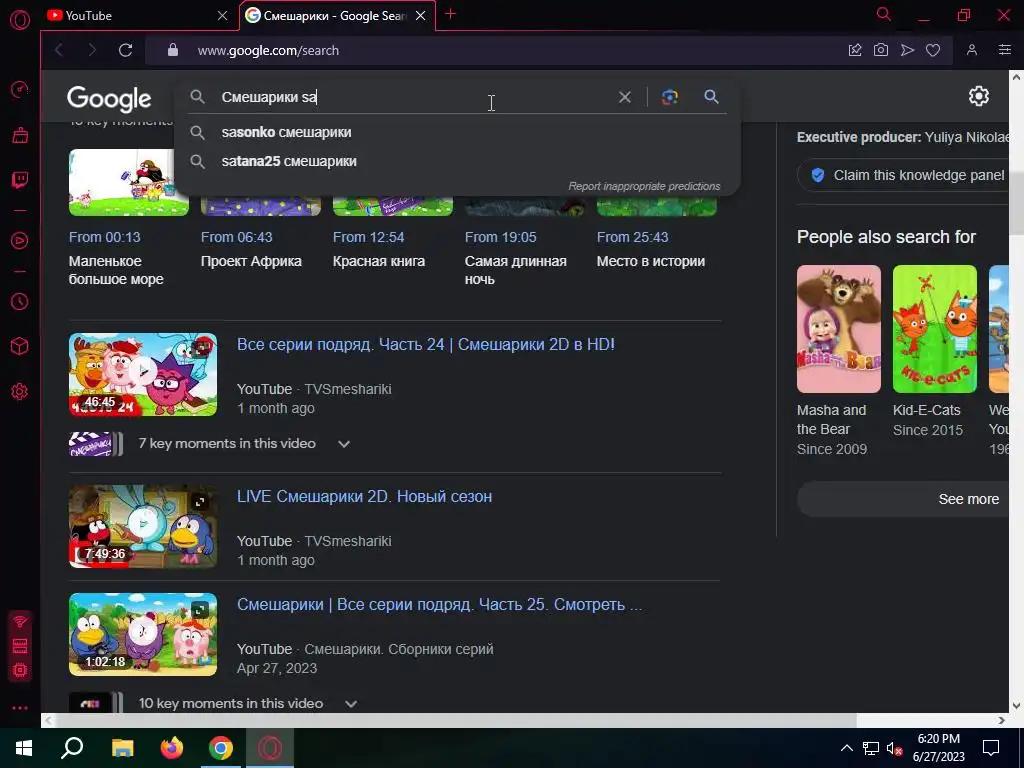This screenshot has height=768, width=1024.
Task: Open the address bar send arrow icon
Action: [907, 50]
